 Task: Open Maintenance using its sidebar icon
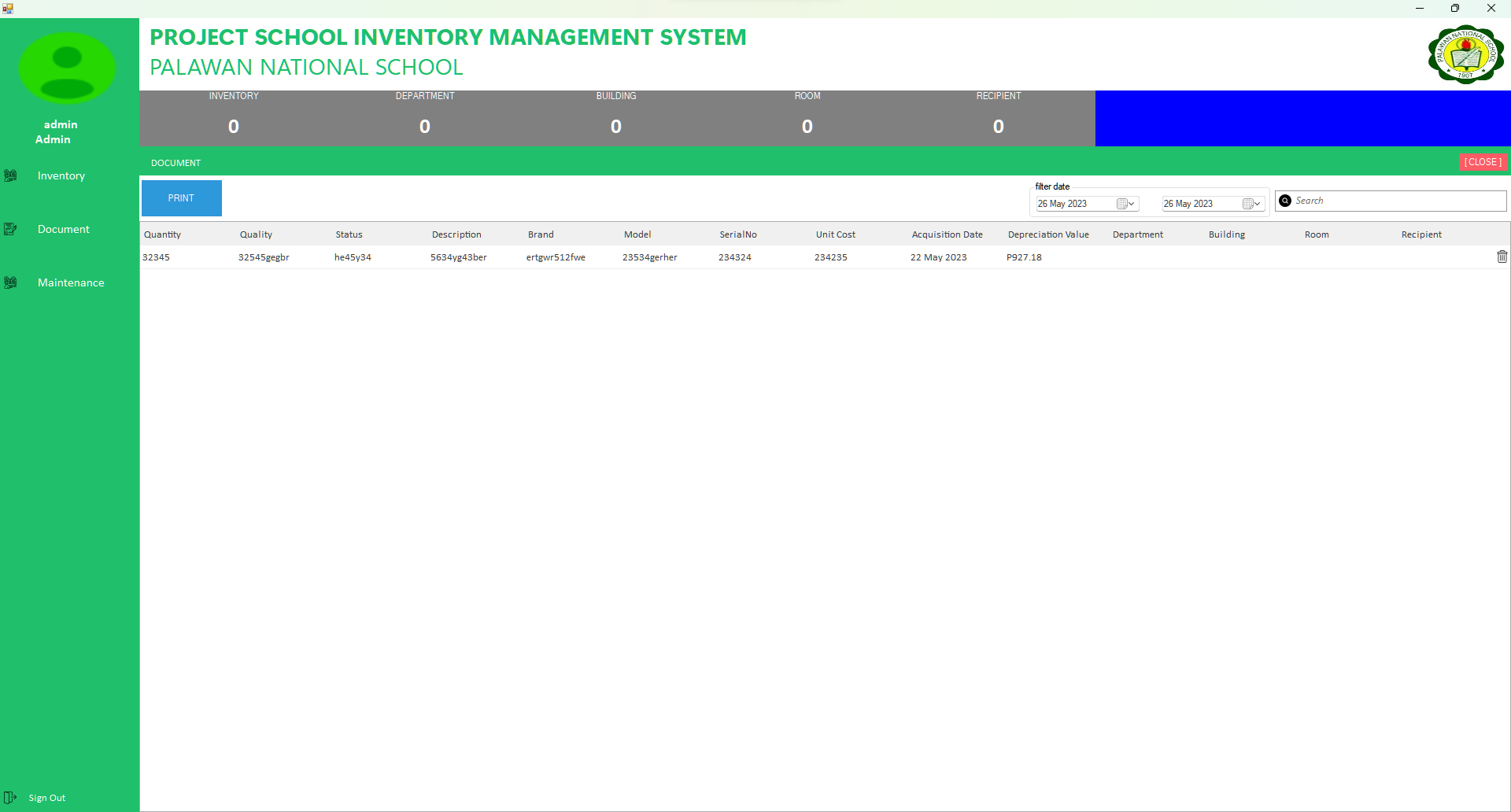pyautogui.click(x=11, y=282)
